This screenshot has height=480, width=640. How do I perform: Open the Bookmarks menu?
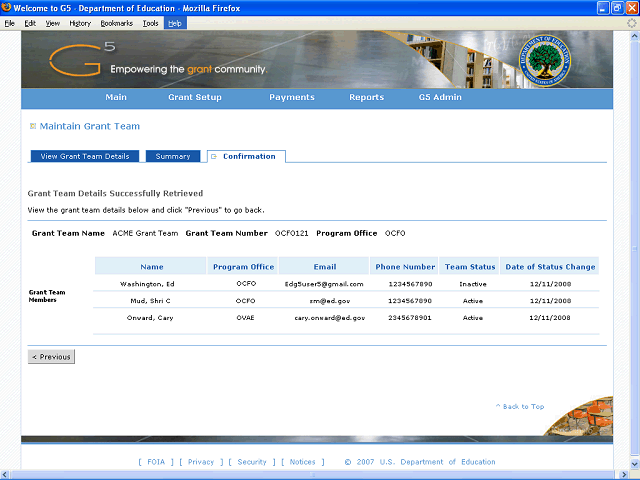(x=117, y=22)
